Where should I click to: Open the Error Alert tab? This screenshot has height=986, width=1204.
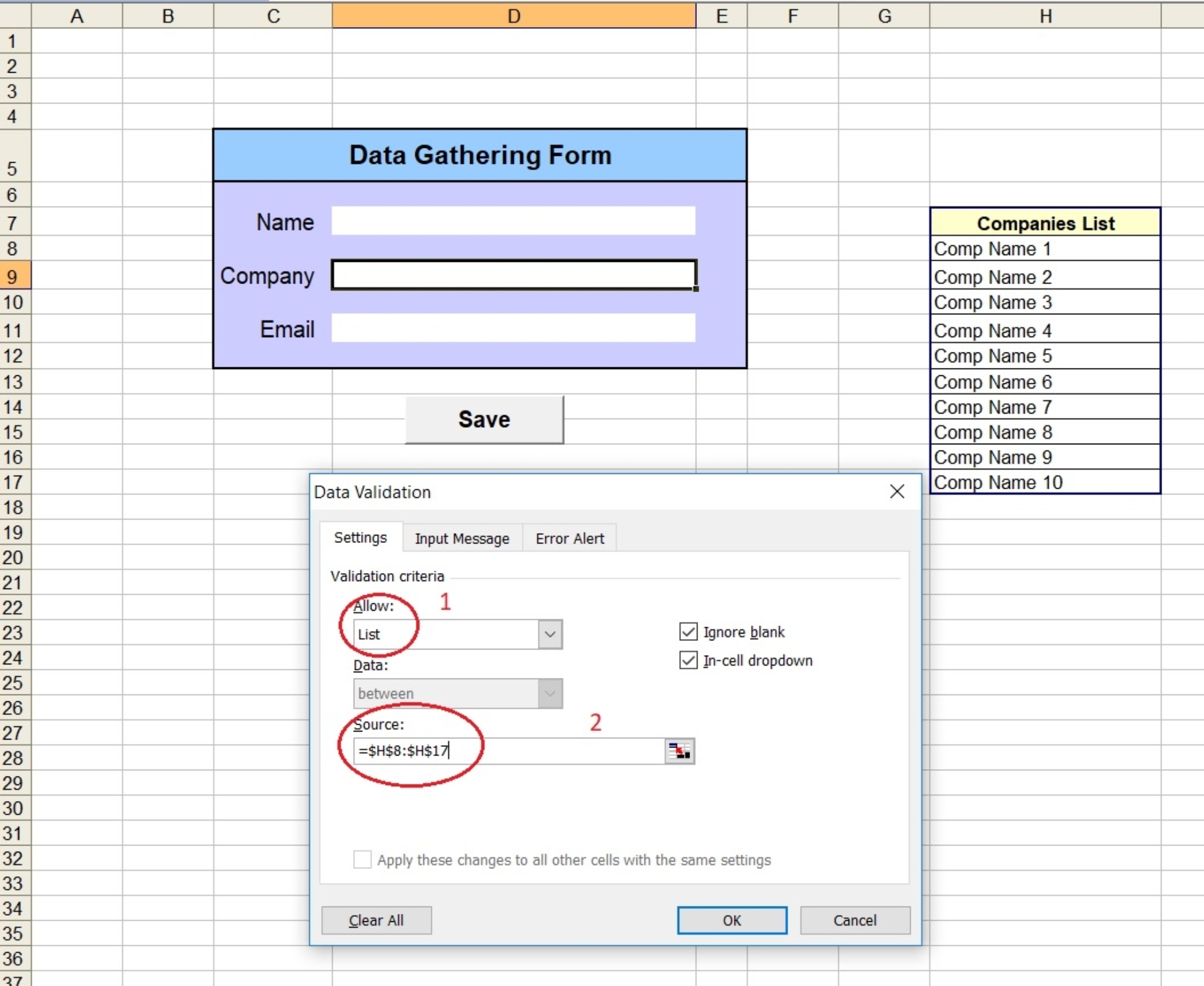click(x=569, y=538)
